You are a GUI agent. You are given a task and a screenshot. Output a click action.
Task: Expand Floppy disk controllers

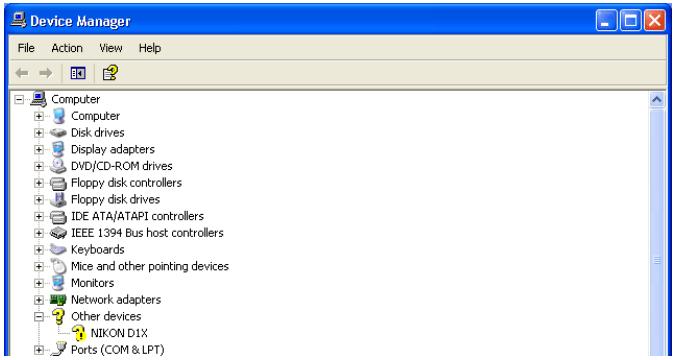point(39,183)
